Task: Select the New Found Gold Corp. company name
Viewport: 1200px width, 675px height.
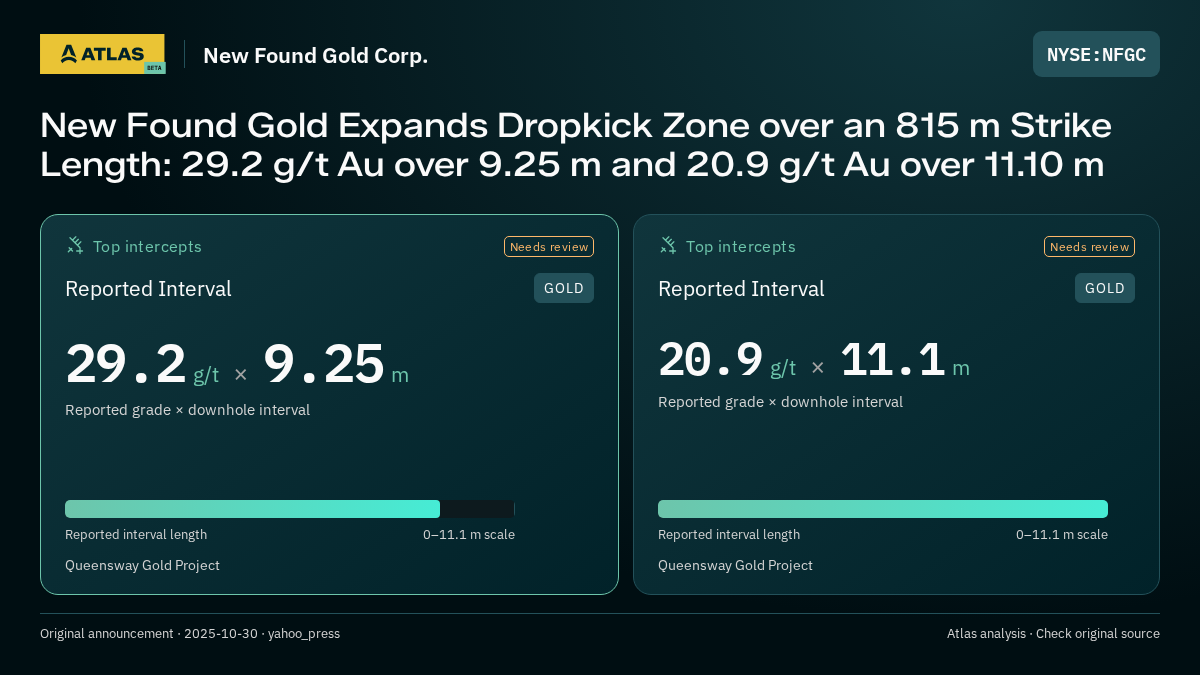Action: point(316,55)
